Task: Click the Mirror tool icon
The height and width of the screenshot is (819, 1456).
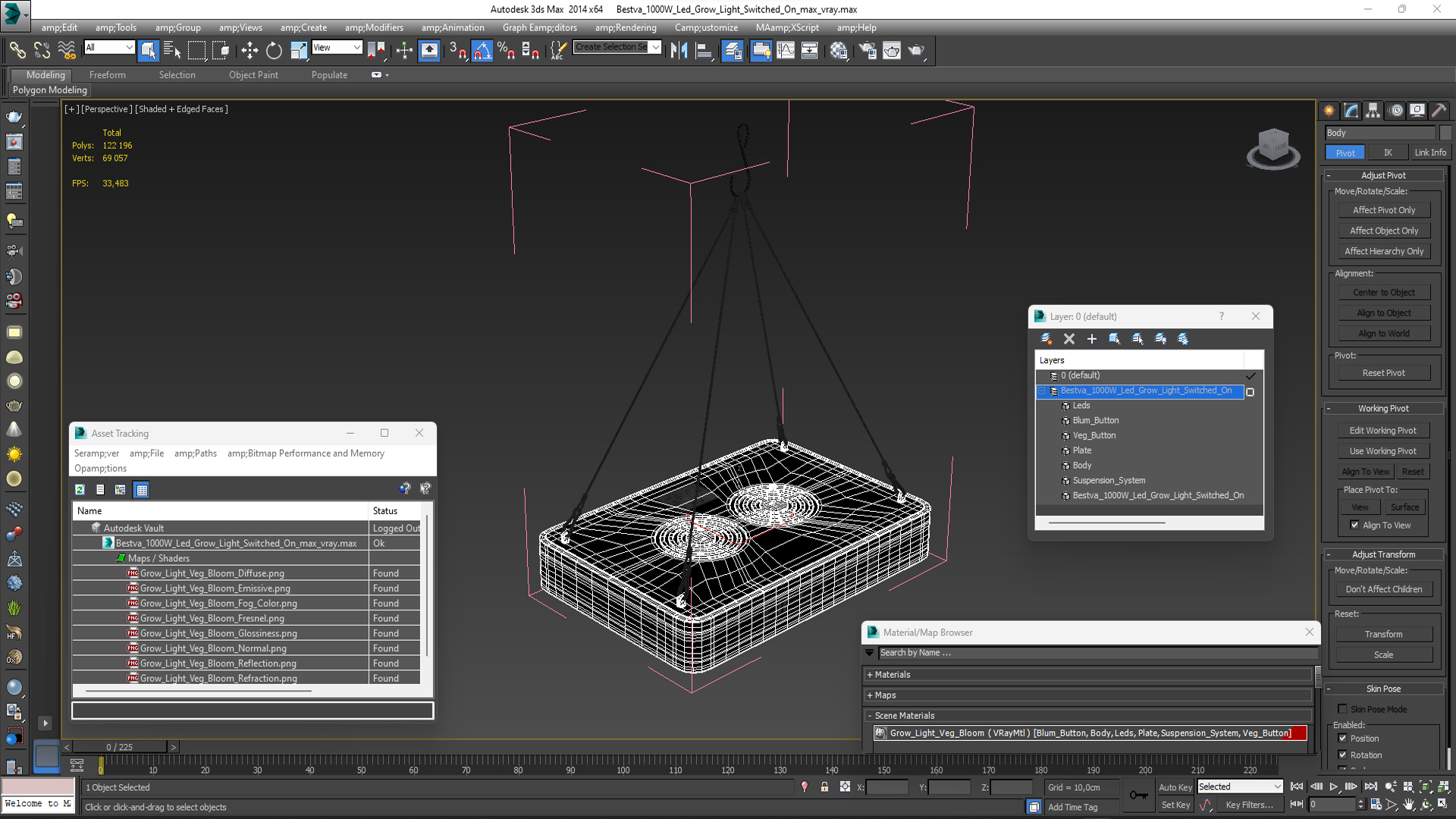Action: 679,51
